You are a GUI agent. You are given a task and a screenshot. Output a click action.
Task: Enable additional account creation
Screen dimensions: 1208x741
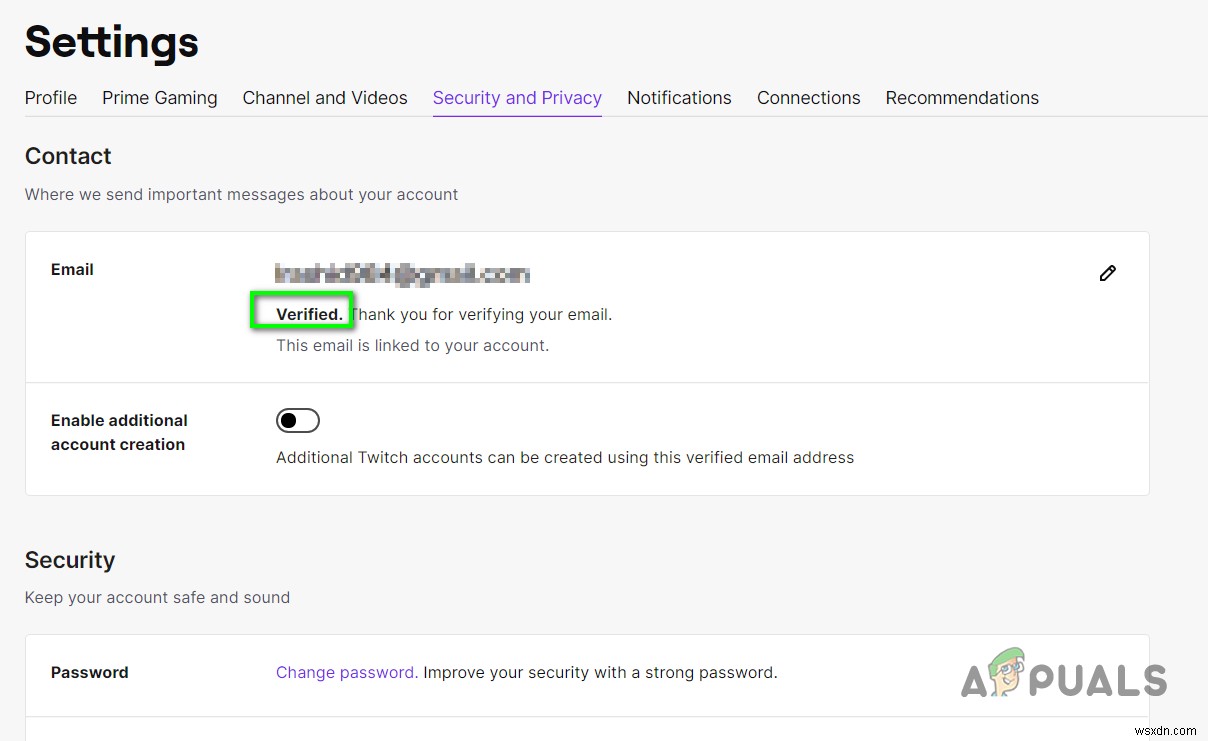click(x=297, y=420)
